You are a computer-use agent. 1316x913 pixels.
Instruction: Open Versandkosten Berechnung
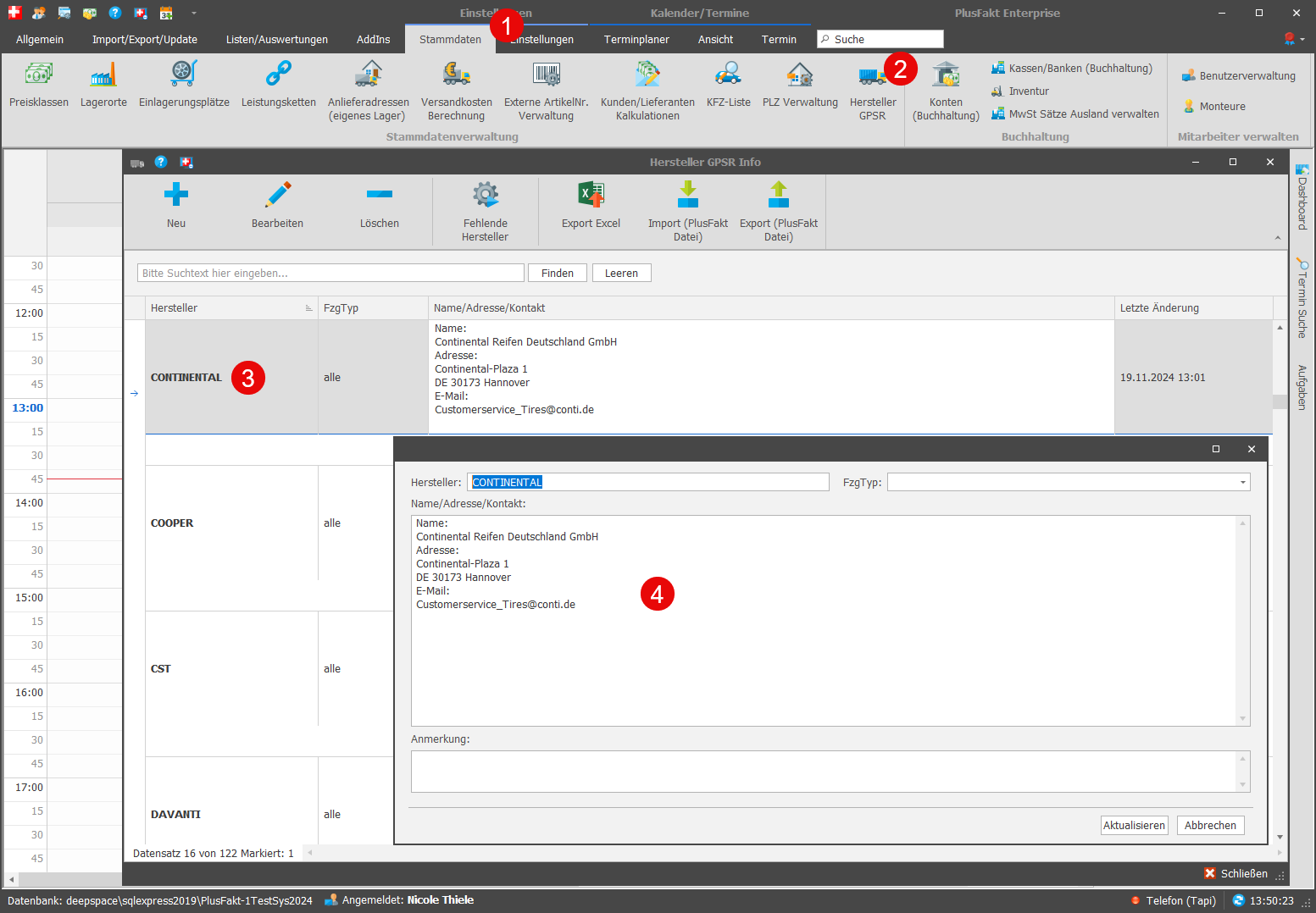point(456,91)
